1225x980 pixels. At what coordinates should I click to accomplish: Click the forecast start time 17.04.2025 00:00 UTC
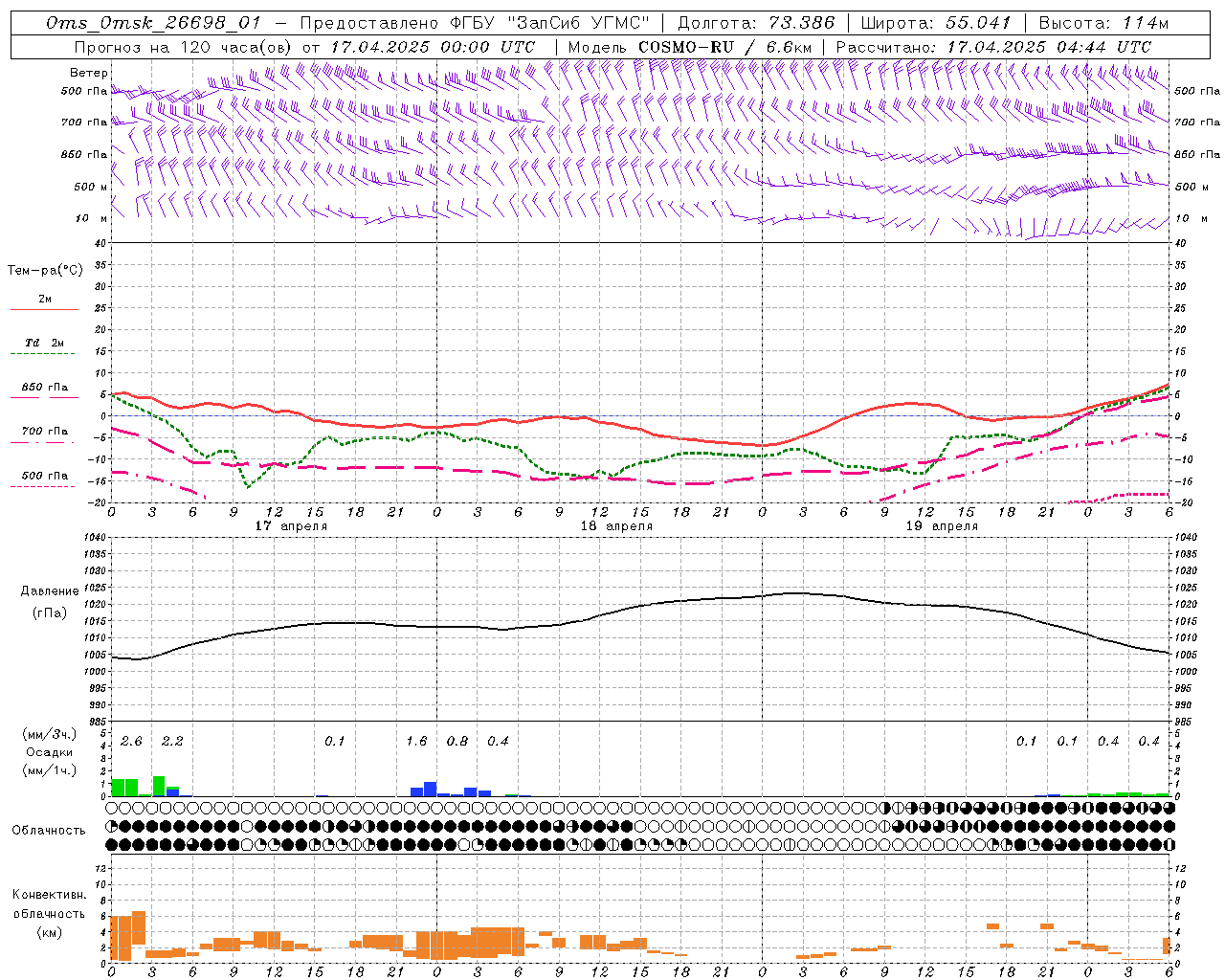(433, 47)
